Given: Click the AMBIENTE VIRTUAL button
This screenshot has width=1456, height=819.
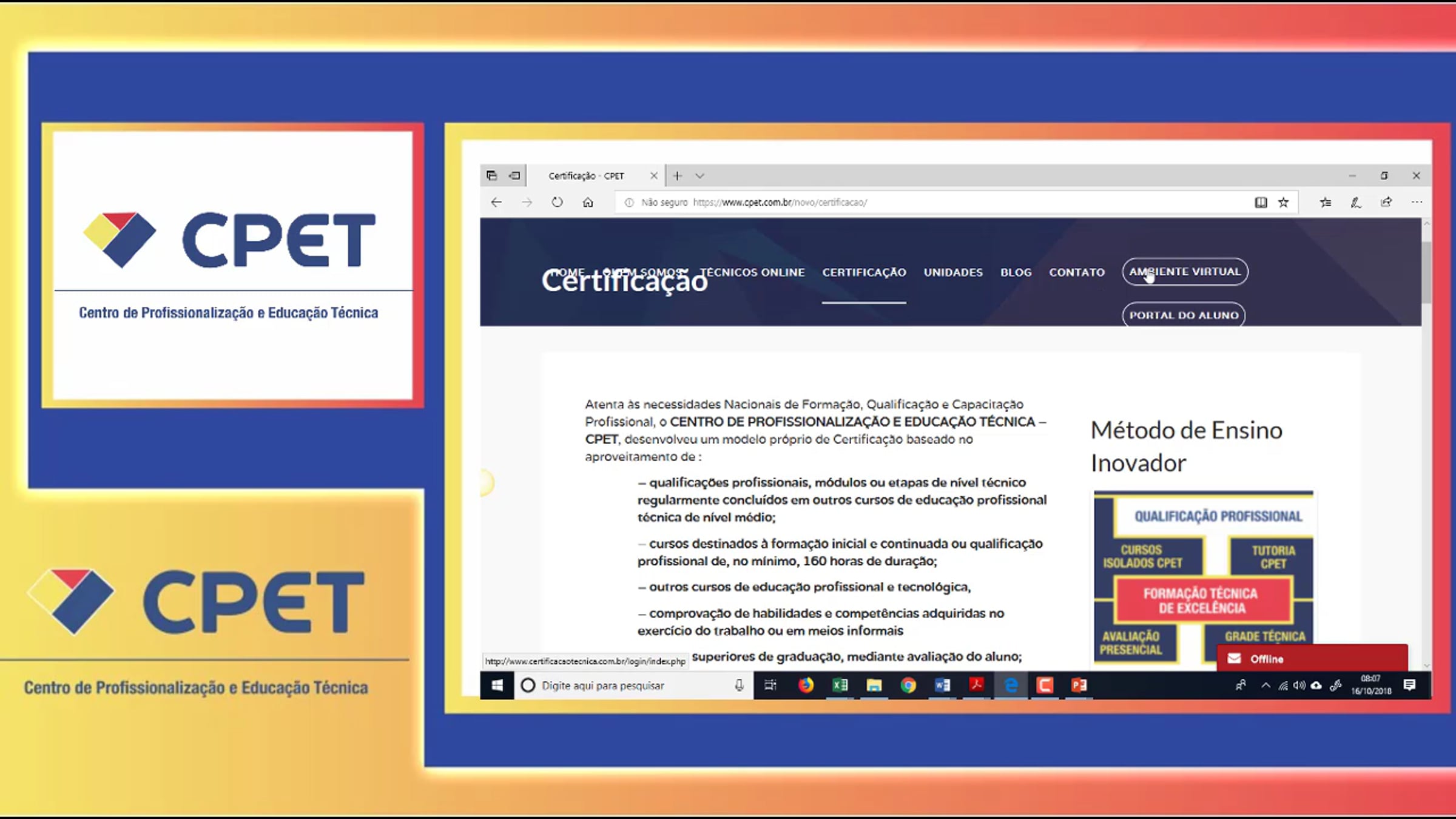Looking at the screenshot, I should click(1185, 272).
